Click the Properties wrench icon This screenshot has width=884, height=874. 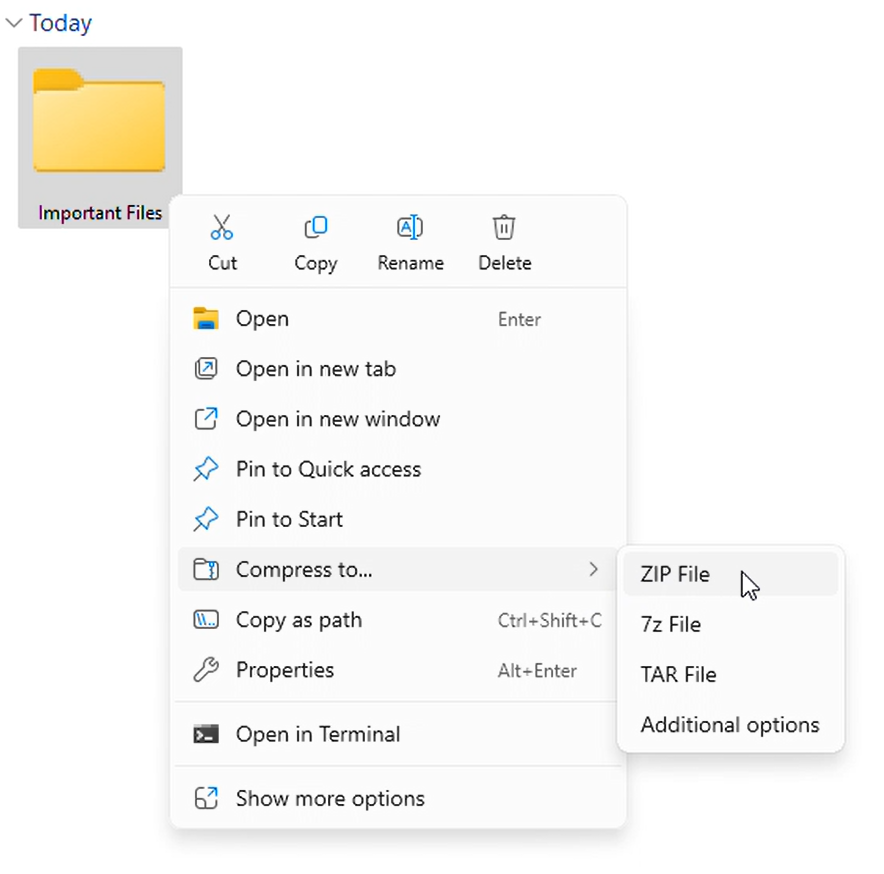pos(206,670)
